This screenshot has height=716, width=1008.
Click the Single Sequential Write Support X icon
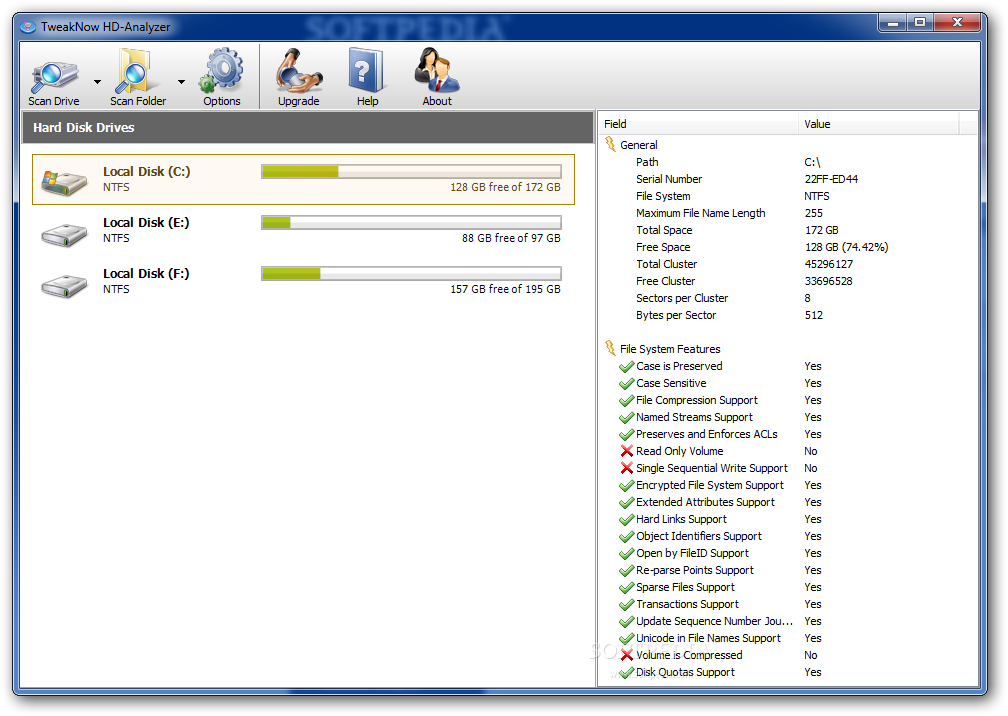[627, 468]
